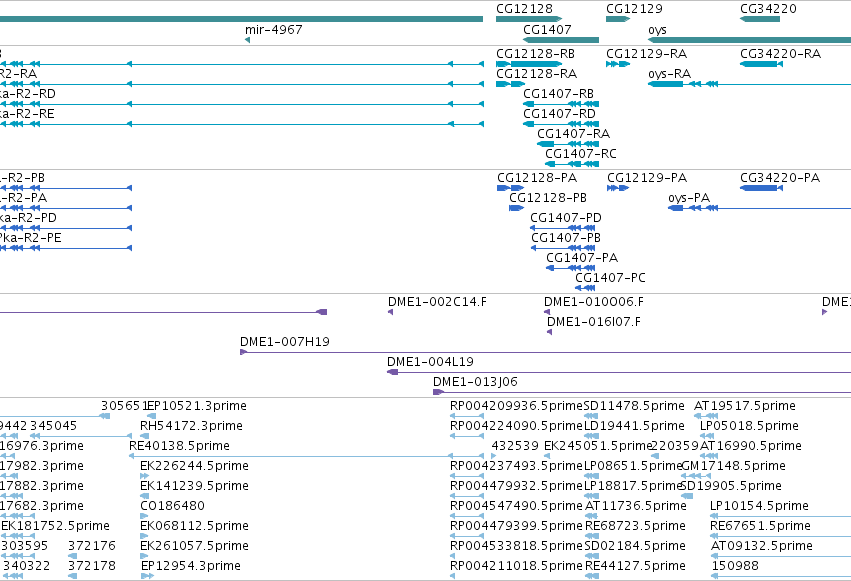Click the oys gene label
This screenshot has width=851, height=581.
click(657, 30)
